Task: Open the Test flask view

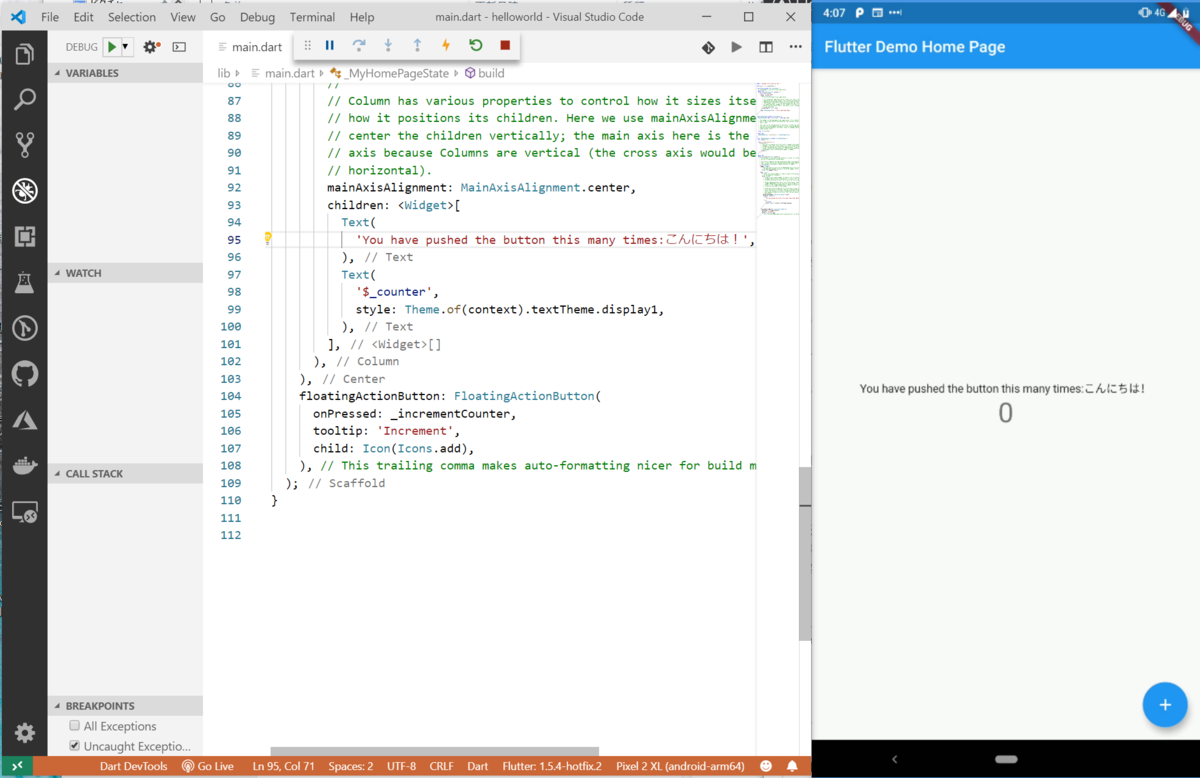Action: tap(24, 282)
